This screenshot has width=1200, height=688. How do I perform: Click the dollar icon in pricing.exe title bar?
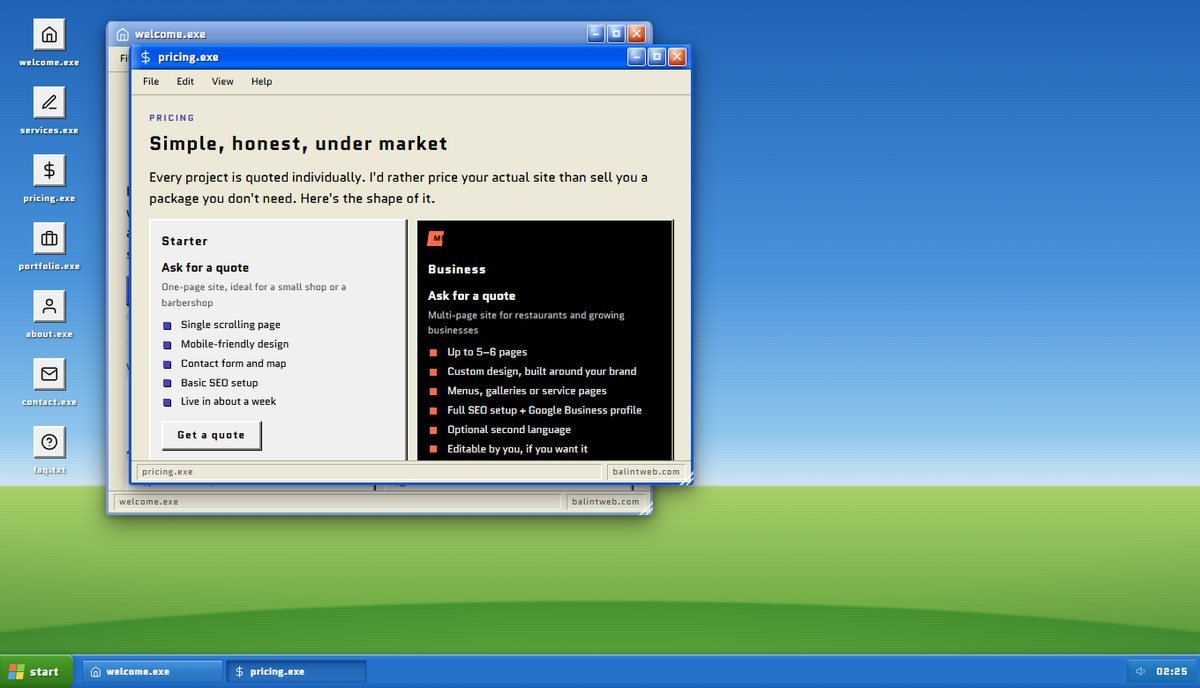click(145, 57)
